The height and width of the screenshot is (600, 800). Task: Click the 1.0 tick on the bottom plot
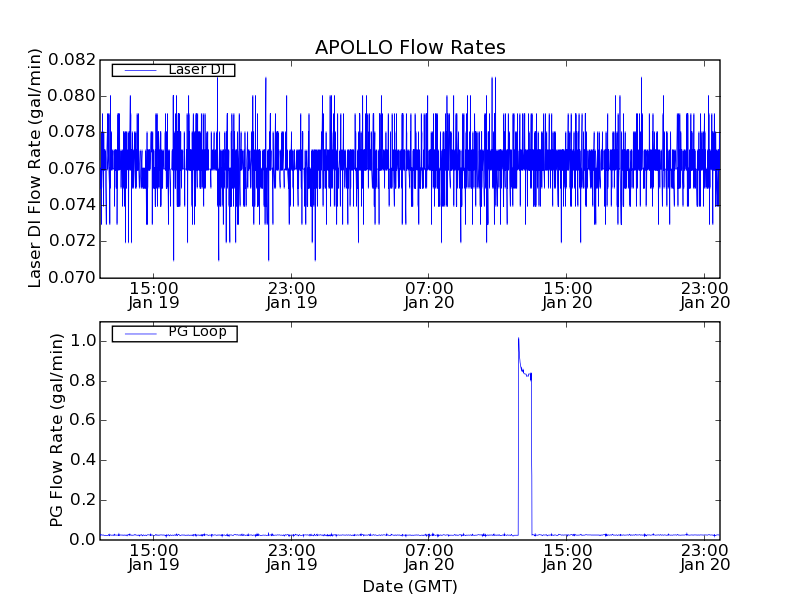coord(82,341)
